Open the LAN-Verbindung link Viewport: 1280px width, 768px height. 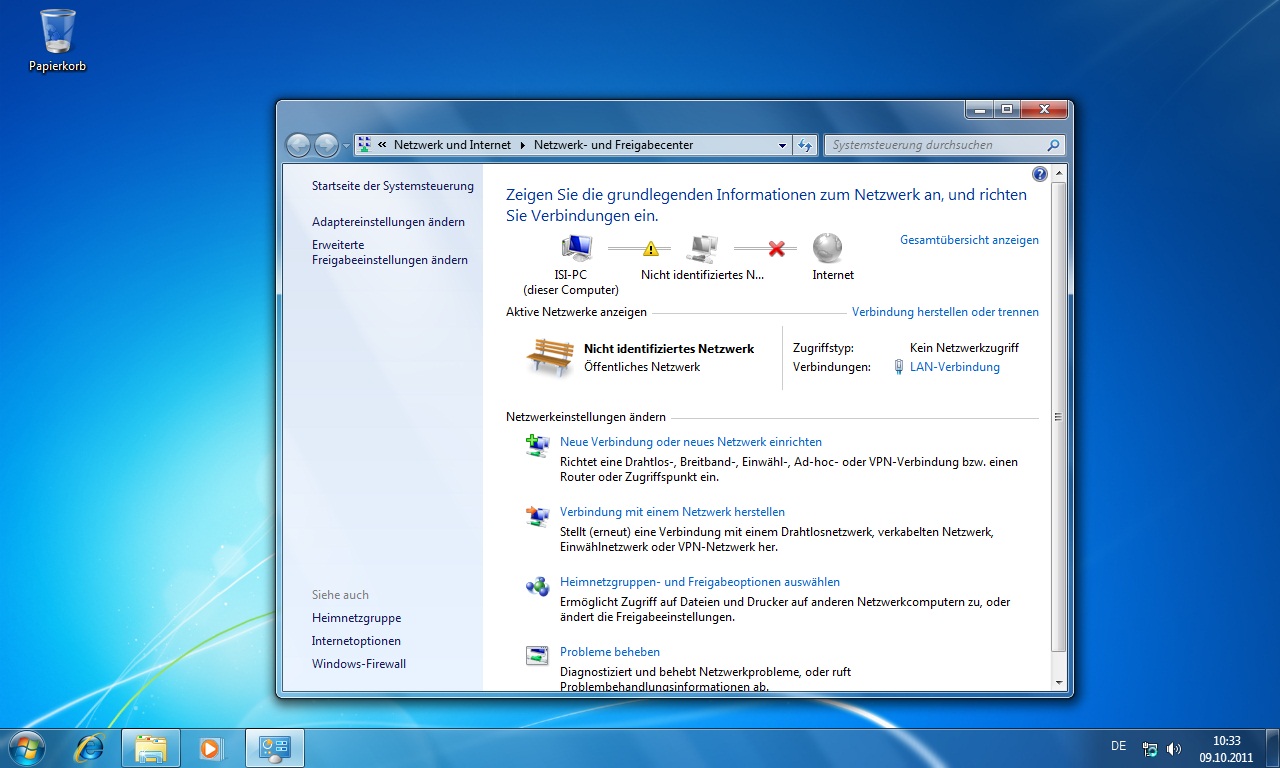click(954, 367)
